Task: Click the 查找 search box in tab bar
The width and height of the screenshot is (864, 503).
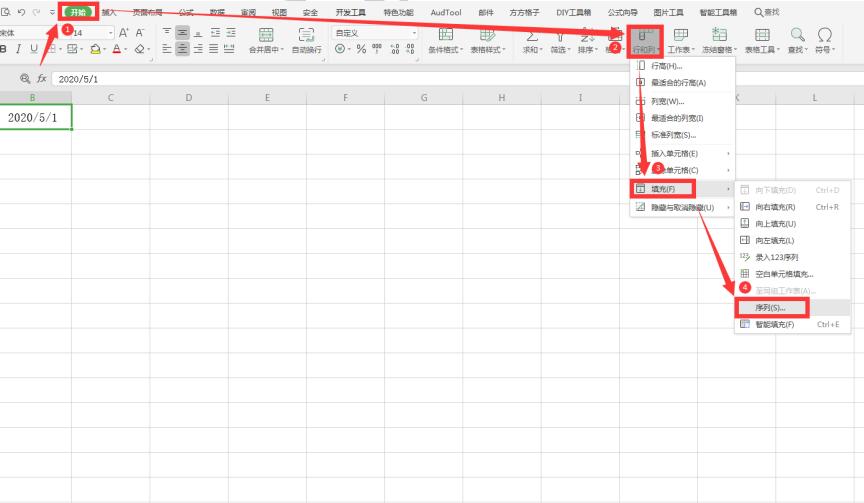Action: [767, 12]
